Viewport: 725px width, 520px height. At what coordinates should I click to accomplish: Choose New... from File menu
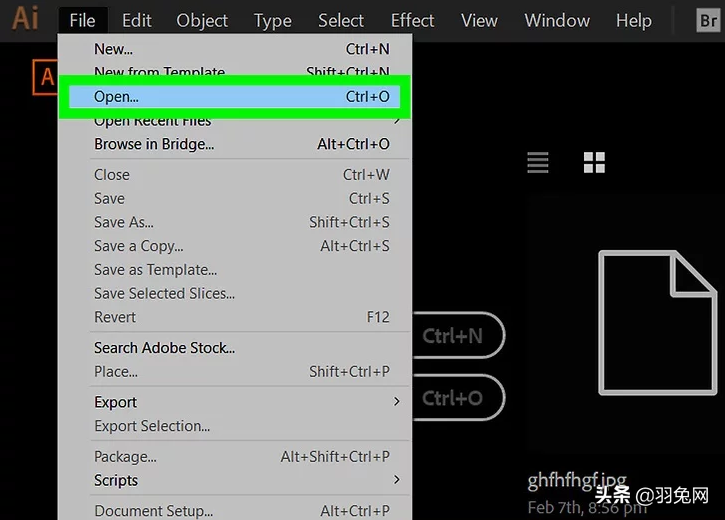[235, 49]
